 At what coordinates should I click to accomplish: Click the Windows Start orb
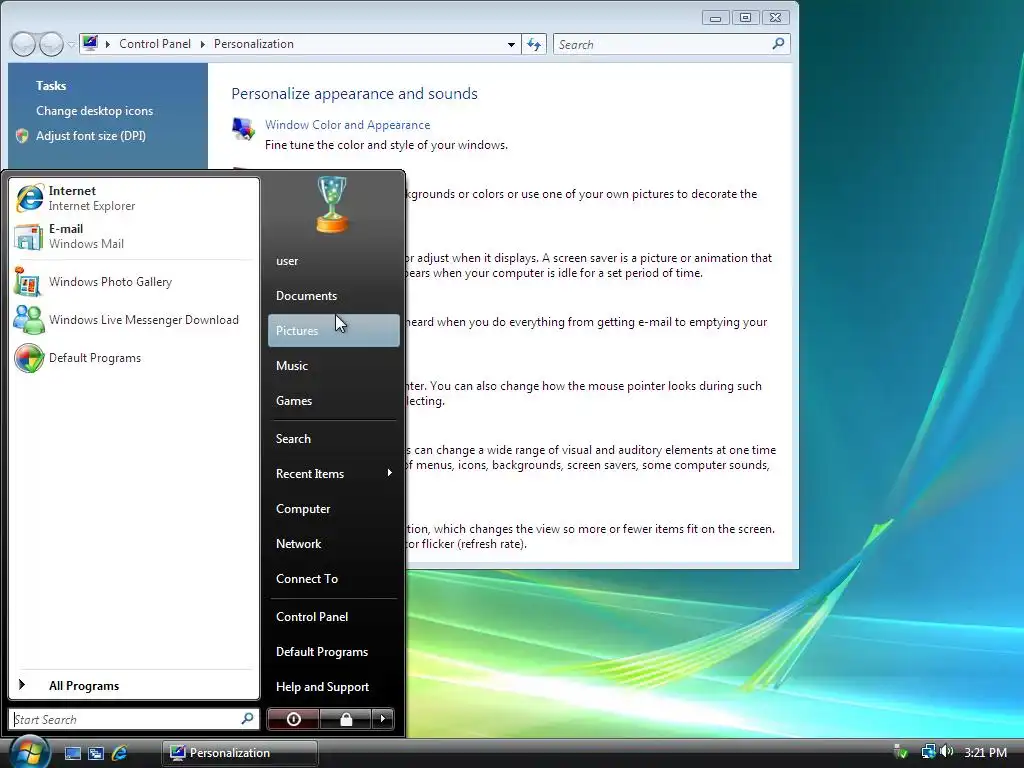[28, 752]
